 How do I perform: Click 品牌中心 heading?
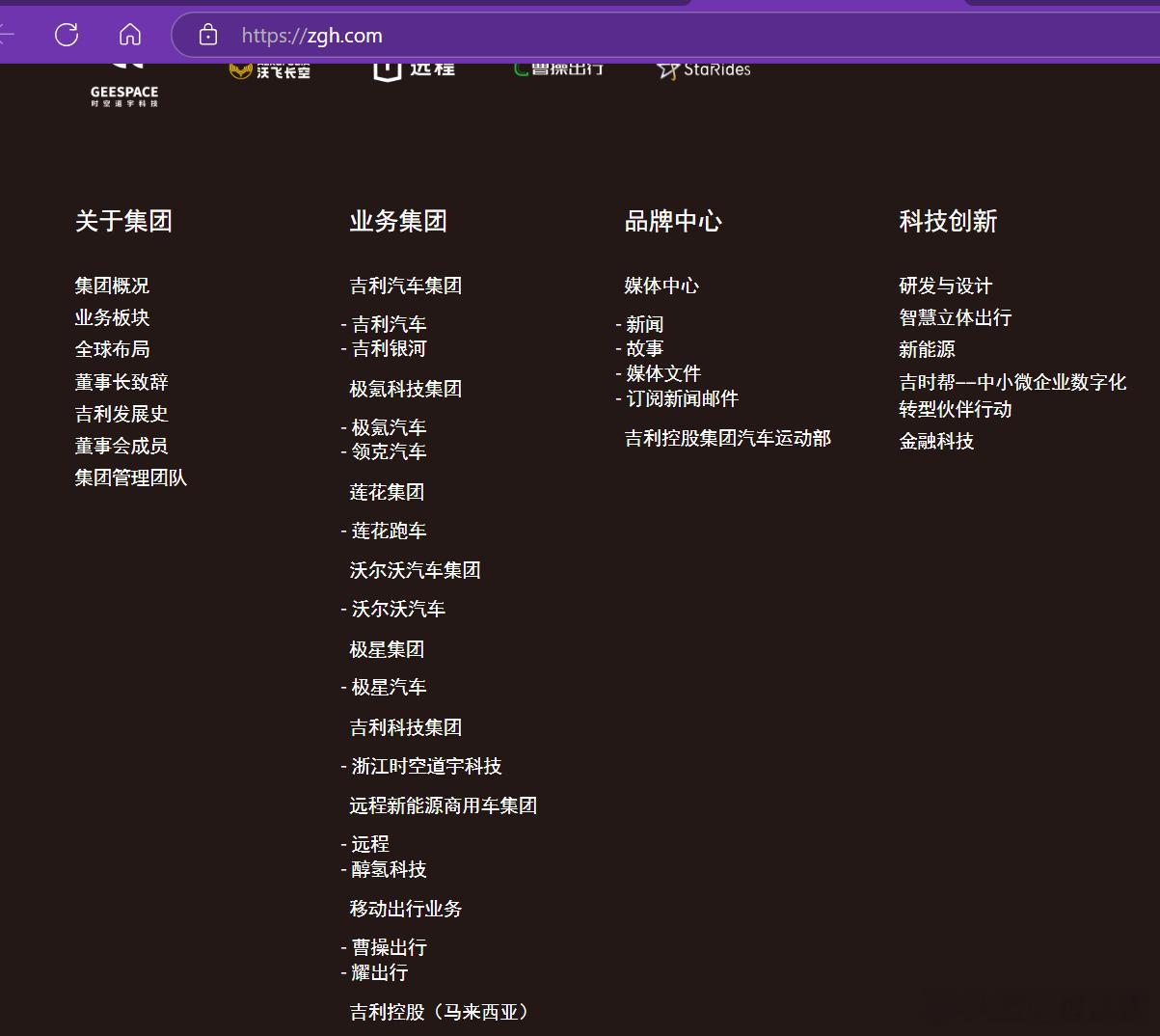point(673,221)
